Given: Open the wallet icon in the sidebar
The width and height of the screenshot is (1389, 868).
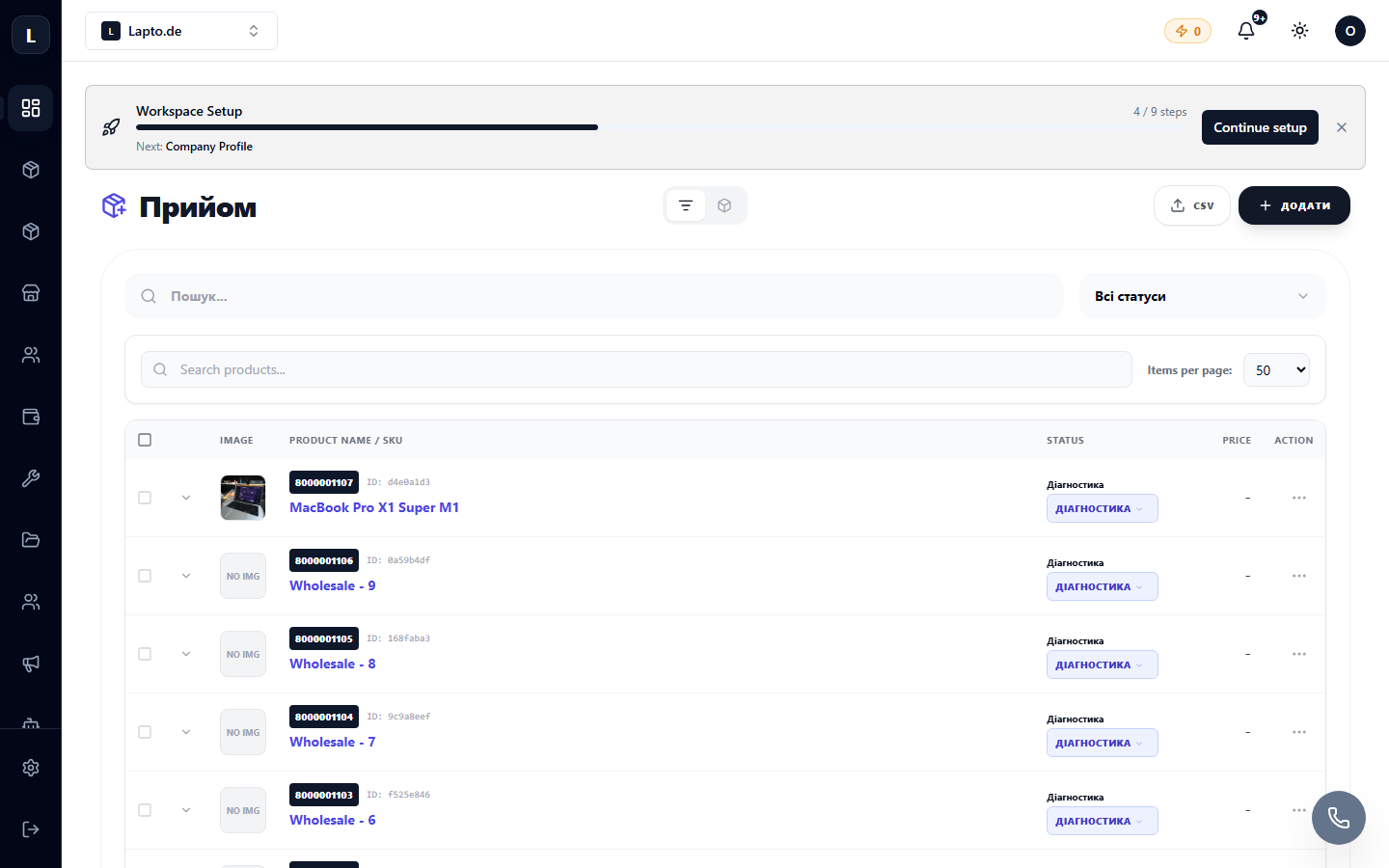Looking at the screenshot, I should (x=31, y=417).
